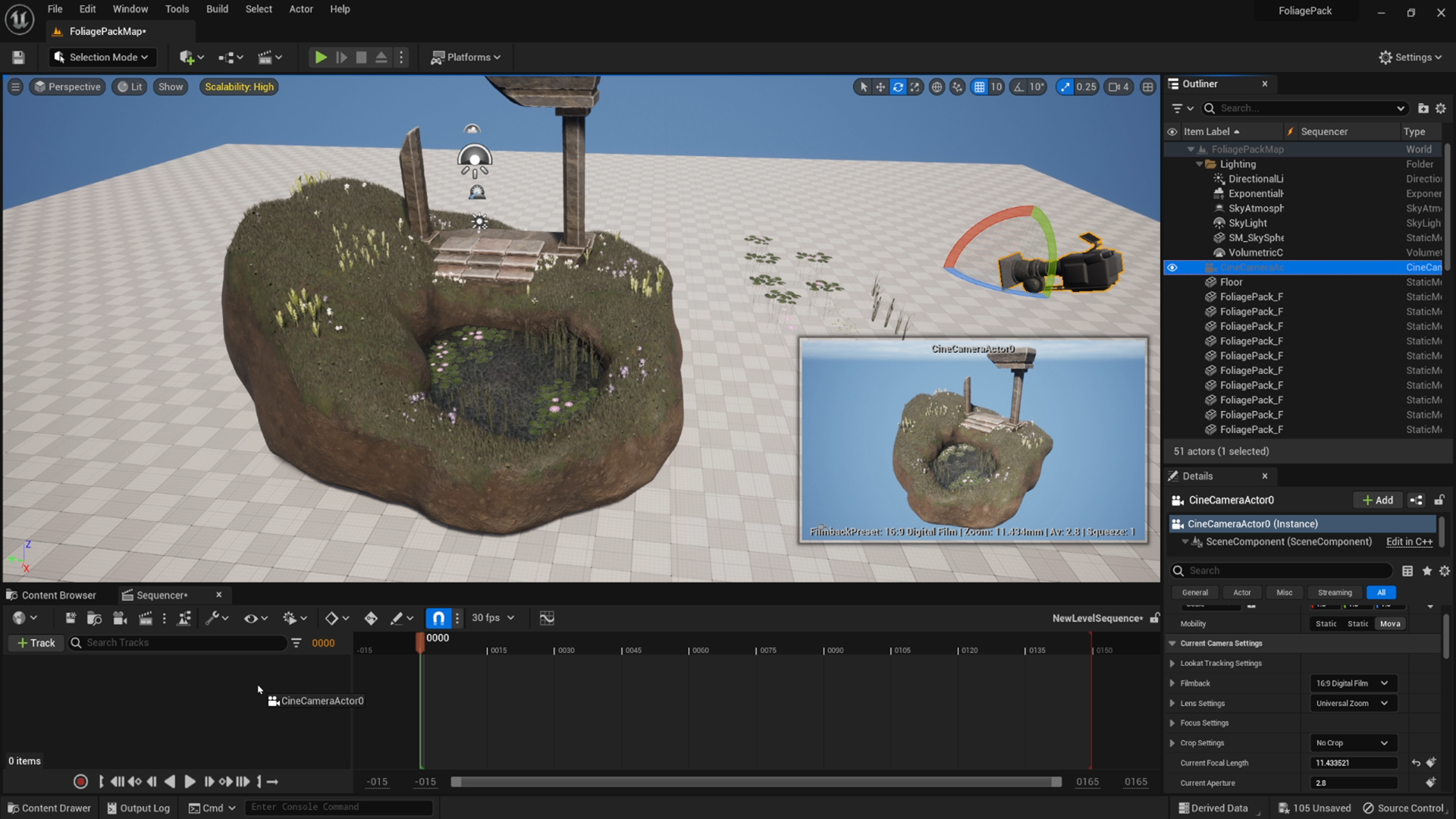
Task: Click the Save current level icon
Action: pos(18,57)
